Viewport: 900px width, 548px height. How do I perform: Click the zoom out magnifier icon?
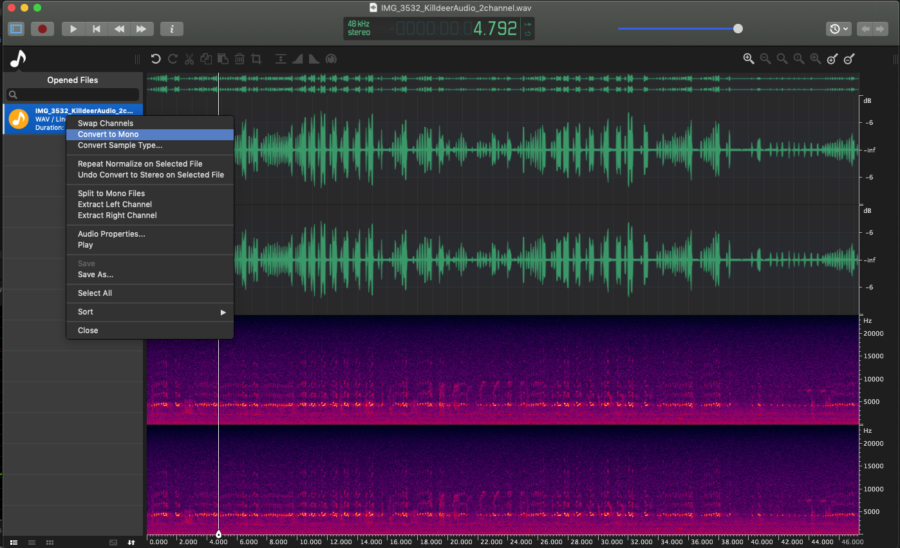tap(765, 59)
